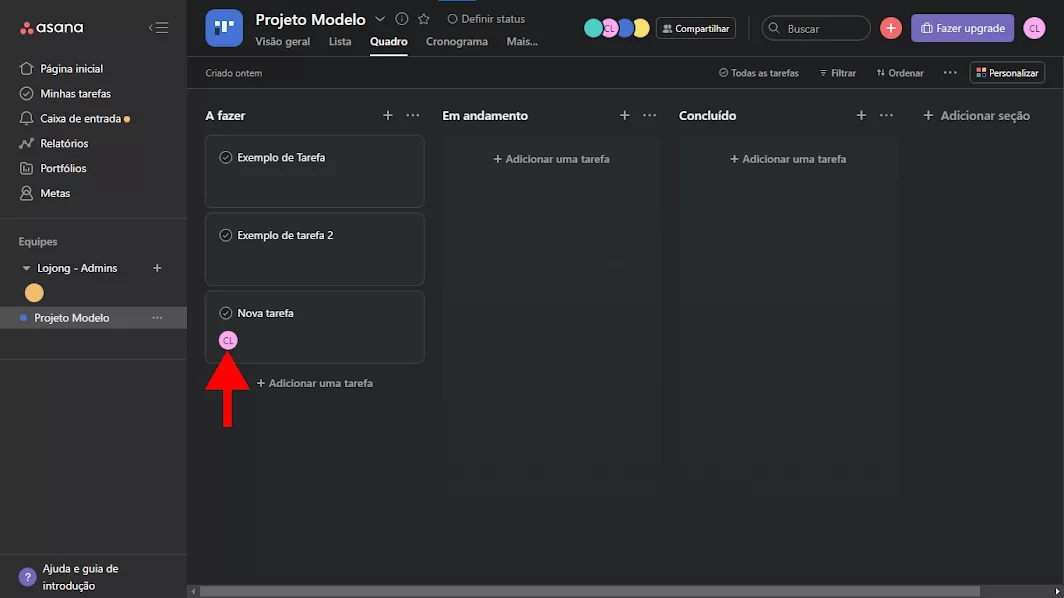
Task: Mark Exemplo de tarefa 2 complete
Action: pos(225,236)
